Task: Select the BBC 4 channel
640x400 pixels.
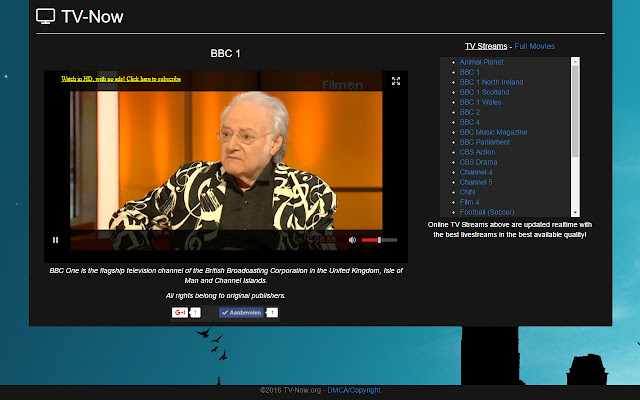Action: [x=469, y=122]
